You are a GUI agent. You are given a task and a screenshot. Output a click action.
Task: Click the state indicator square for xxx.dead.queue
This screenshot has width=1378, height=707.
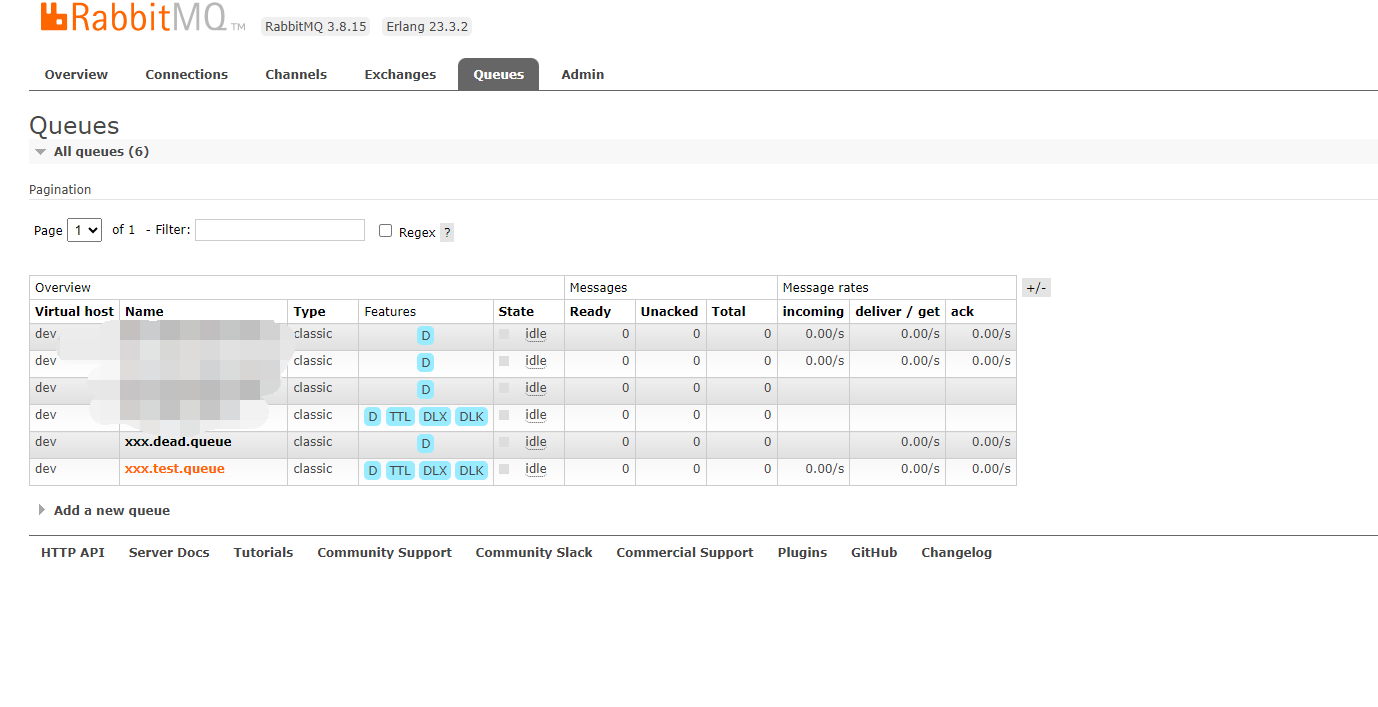(504, 442)
